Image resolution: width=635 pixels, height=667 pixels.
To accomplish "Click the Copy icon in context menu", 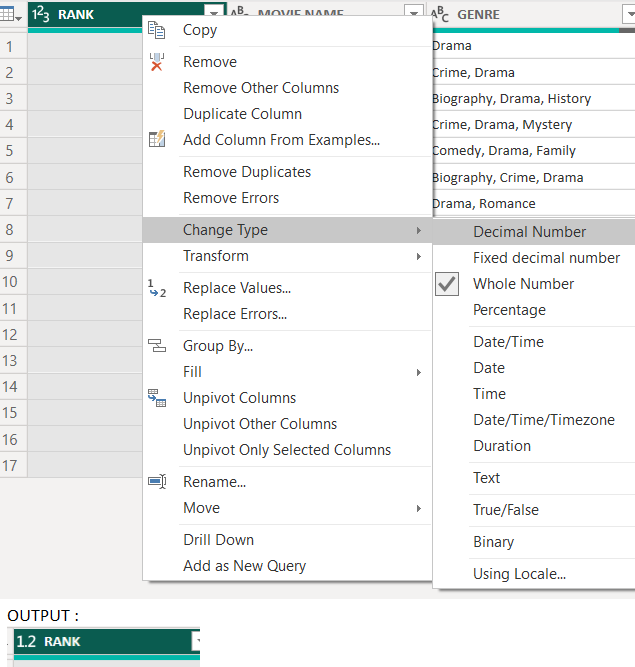I will [156, 30].
